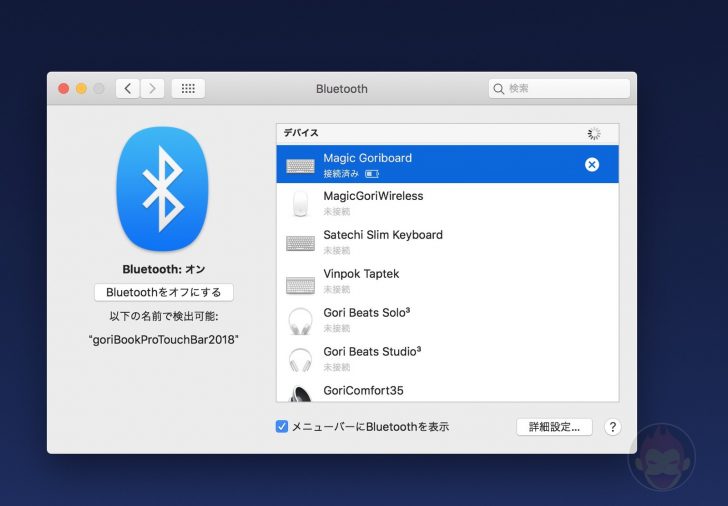Click 未接続 status under Gori Beats Solo³
This screenshot has height=506, width=728.
(x=337, y=329)
